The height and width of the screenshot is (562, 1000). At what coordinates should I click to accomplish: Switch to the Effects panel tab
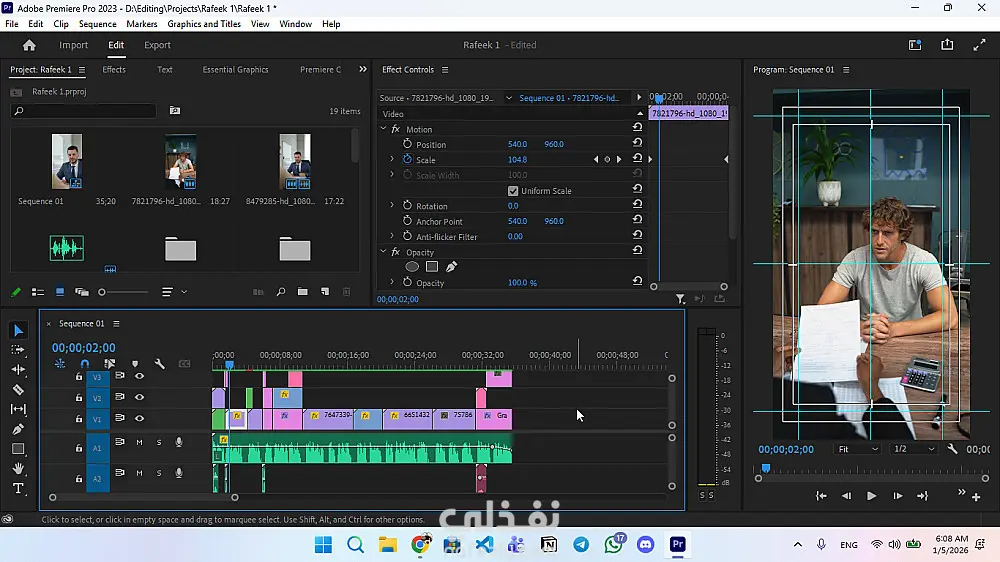[114, 70]
